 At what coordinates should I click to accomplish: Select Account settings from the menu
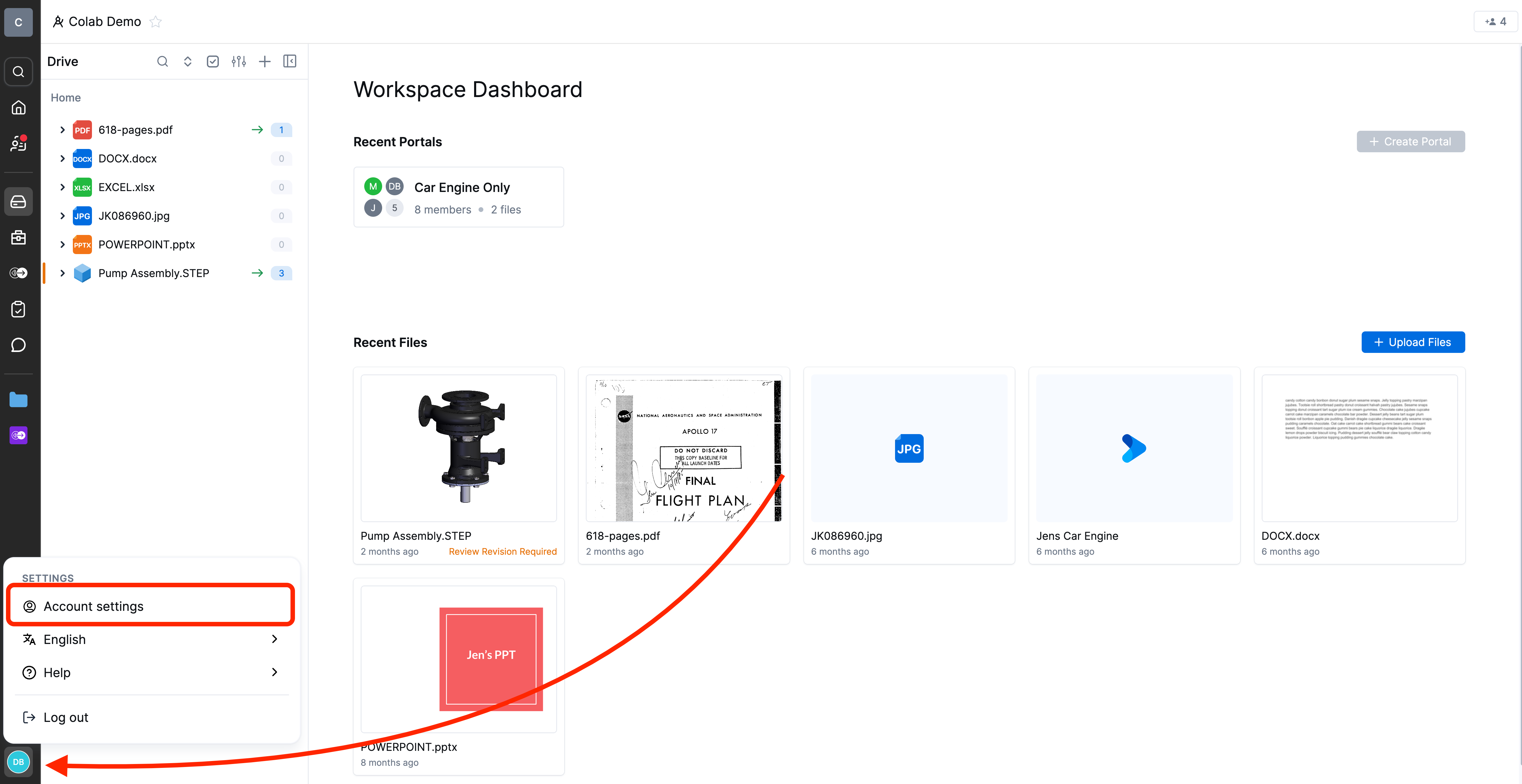[x=151, y=606]
